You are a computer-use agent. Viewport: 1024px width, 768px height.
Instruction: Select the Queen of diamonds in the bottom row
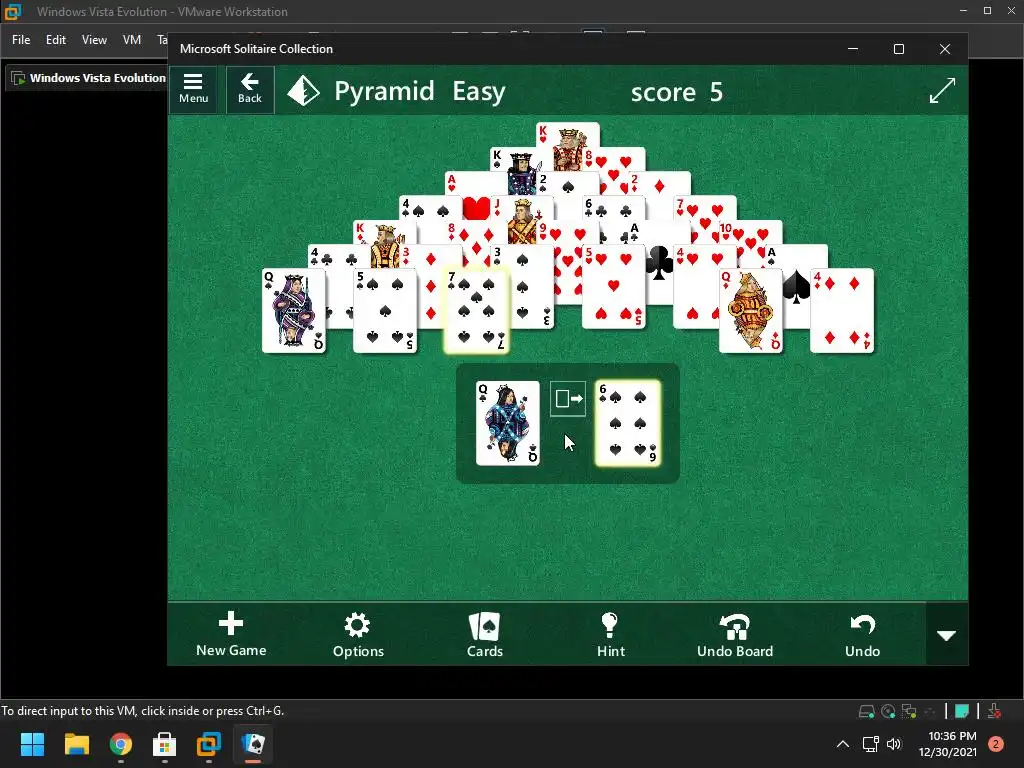pyautogui.click(x=750, y=311)
